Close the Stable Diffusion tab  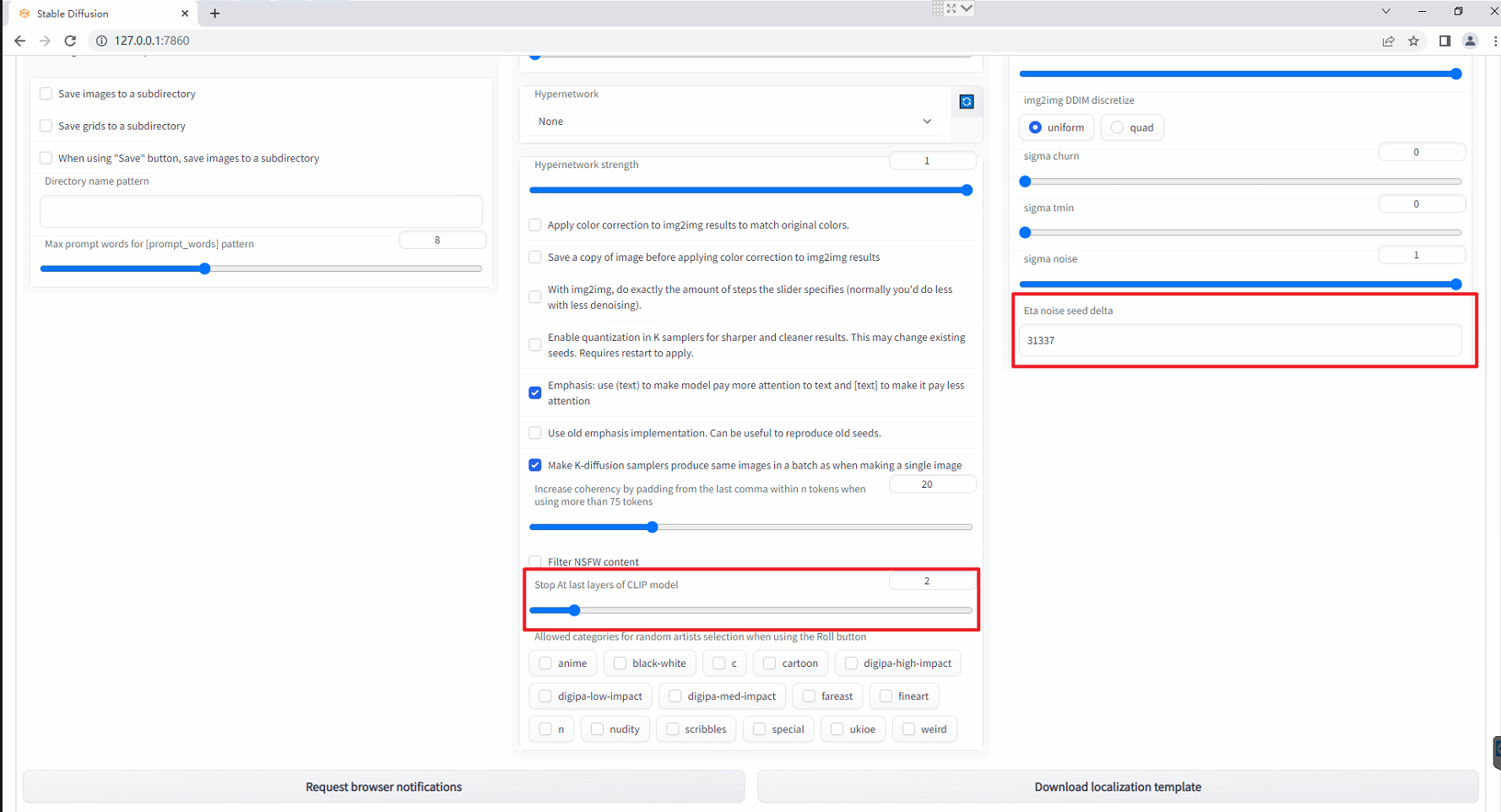[x=185, y=14]
